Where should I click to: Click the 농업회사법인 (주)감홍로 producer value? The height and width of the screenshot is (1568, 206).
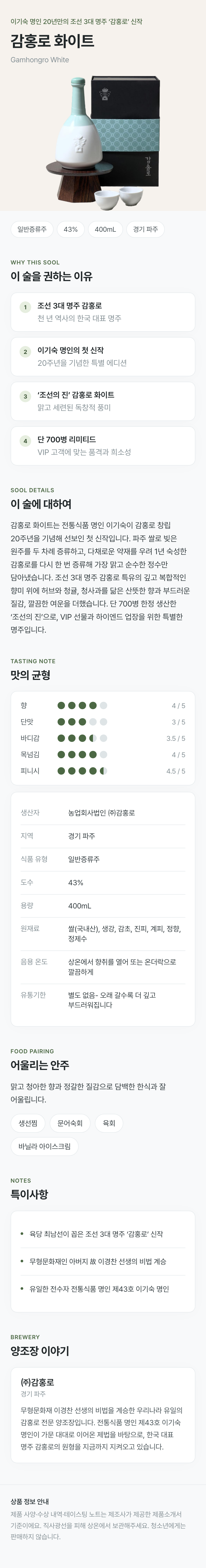click(x=102, y=813)
